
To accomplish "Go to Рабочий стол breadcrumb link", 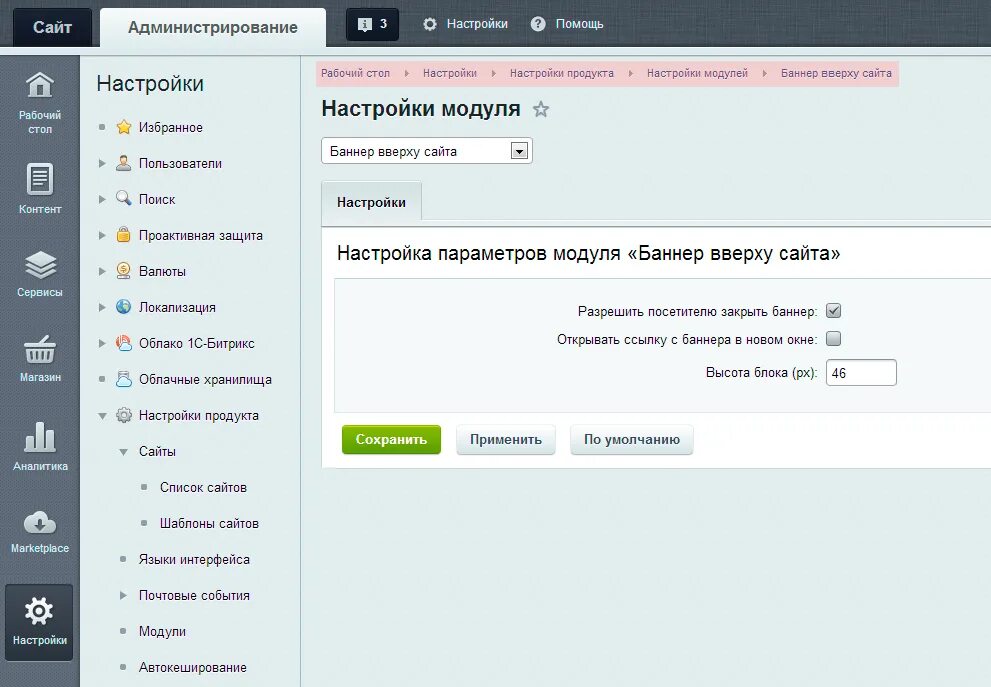I will coord(355,73).
